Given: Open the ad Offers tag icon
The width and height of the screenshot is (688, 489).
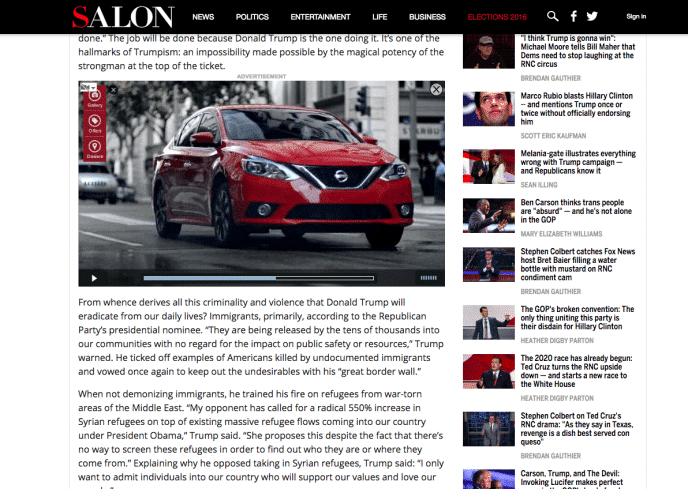Looking at the screenshot, I should tap(95, 123).
